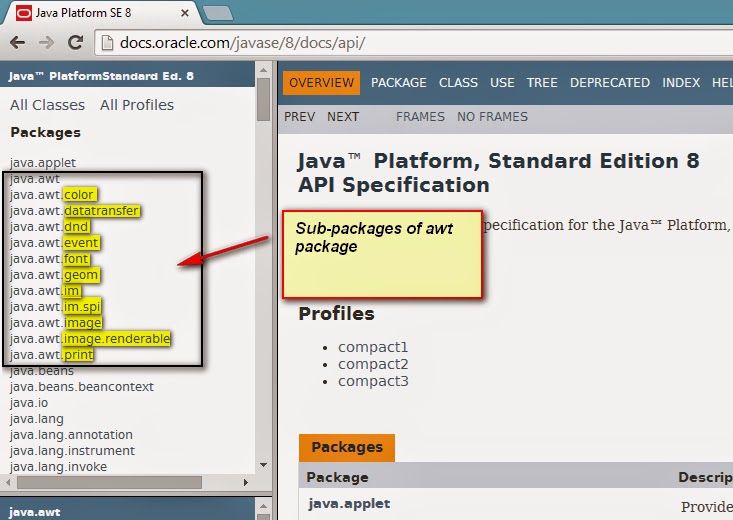Open the java.awt.font package
Viewport: 733px width, 520px height.
click(49, 259)
